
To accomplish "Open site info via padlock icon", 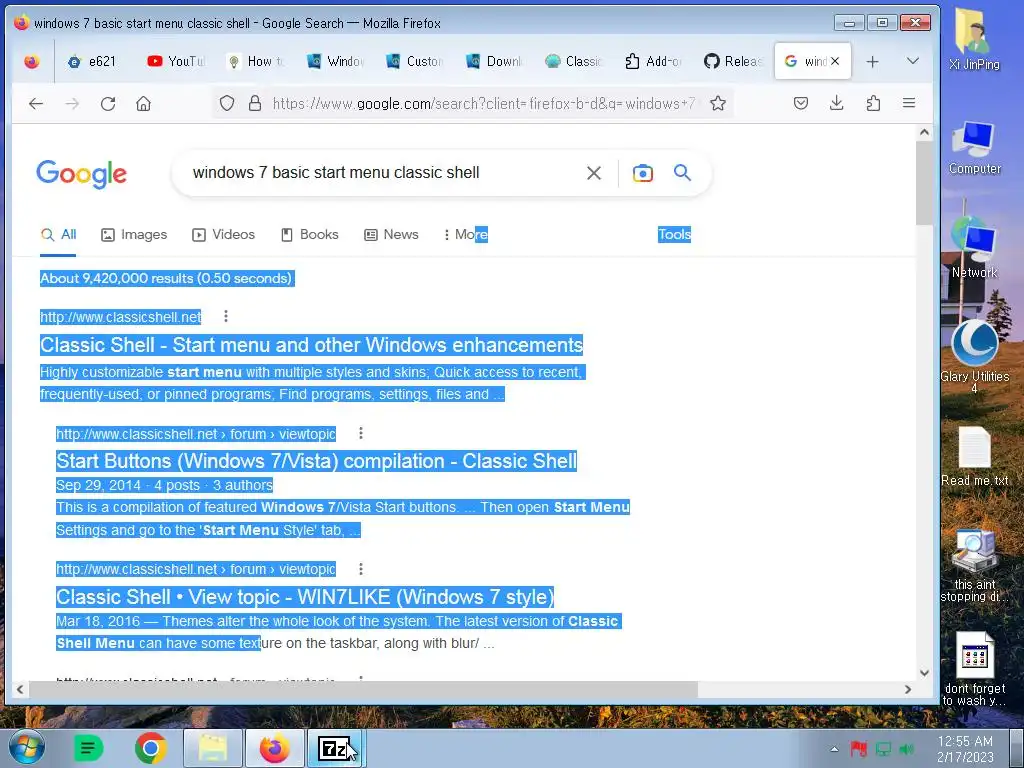I will point(255,103).
